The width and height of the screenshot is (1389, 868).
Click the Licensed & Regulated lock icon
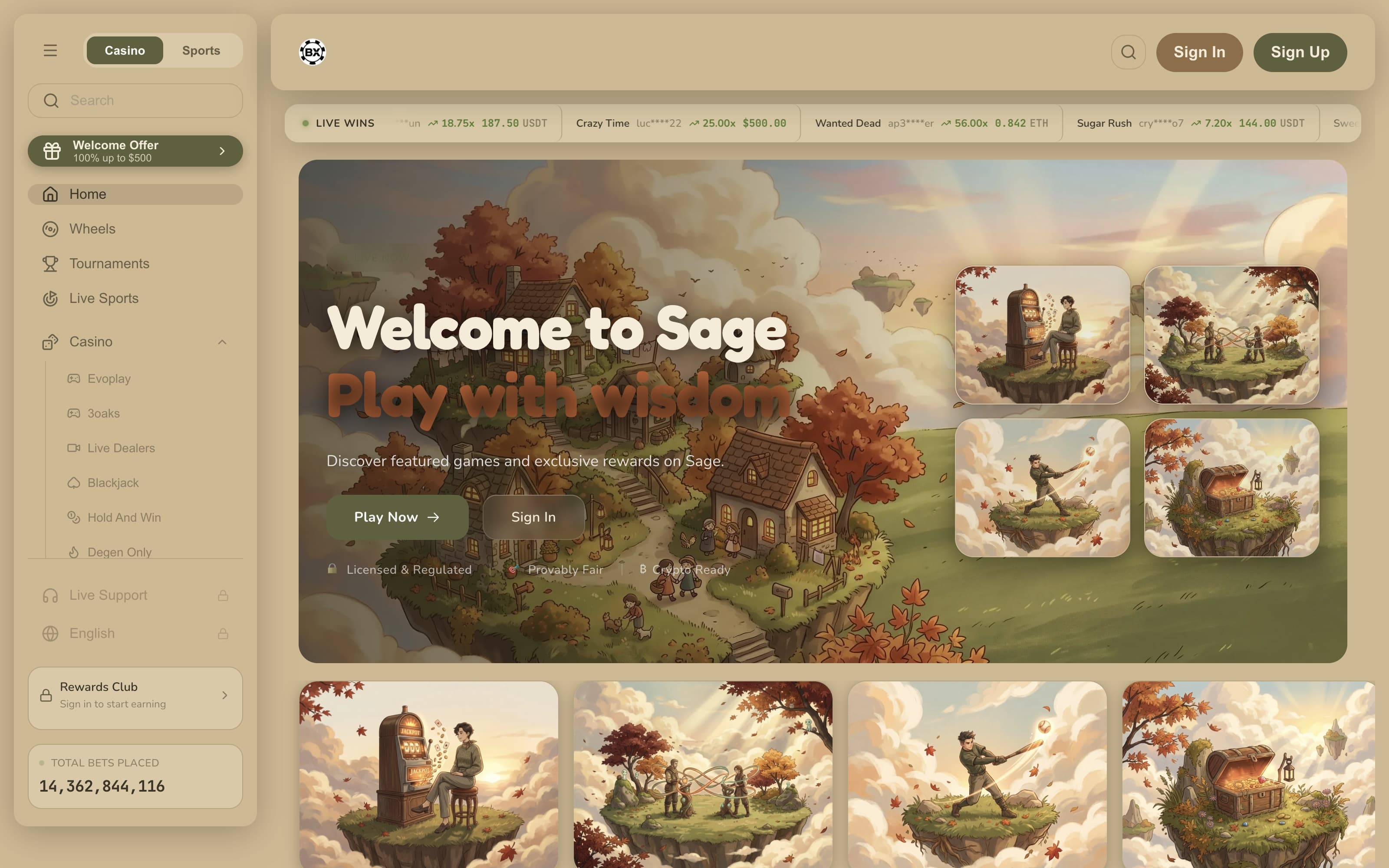click(332, 569)
